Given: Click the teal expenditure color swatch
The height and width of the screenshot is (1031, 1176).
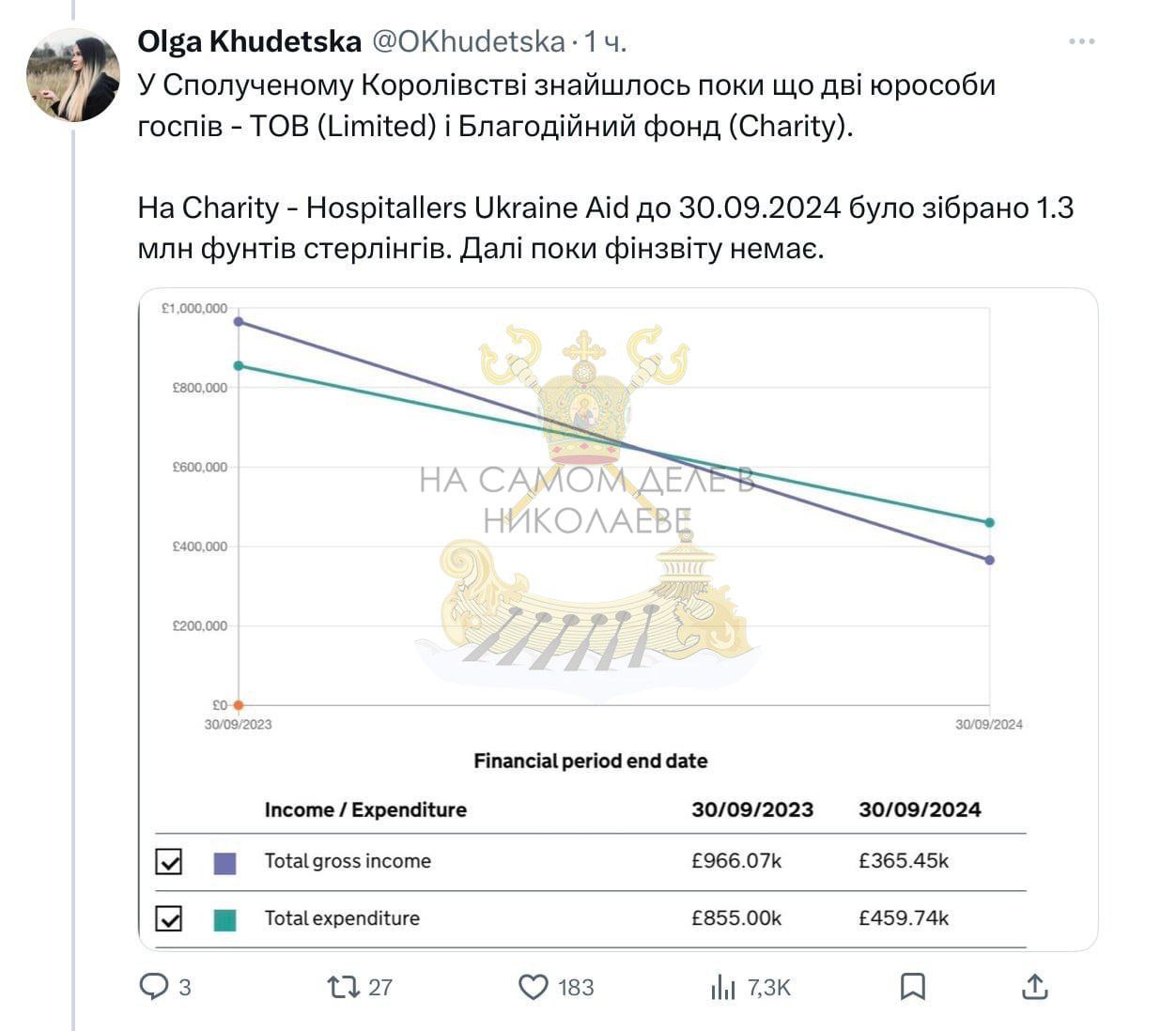Looking at the screenshot, I should coord(225,919).
